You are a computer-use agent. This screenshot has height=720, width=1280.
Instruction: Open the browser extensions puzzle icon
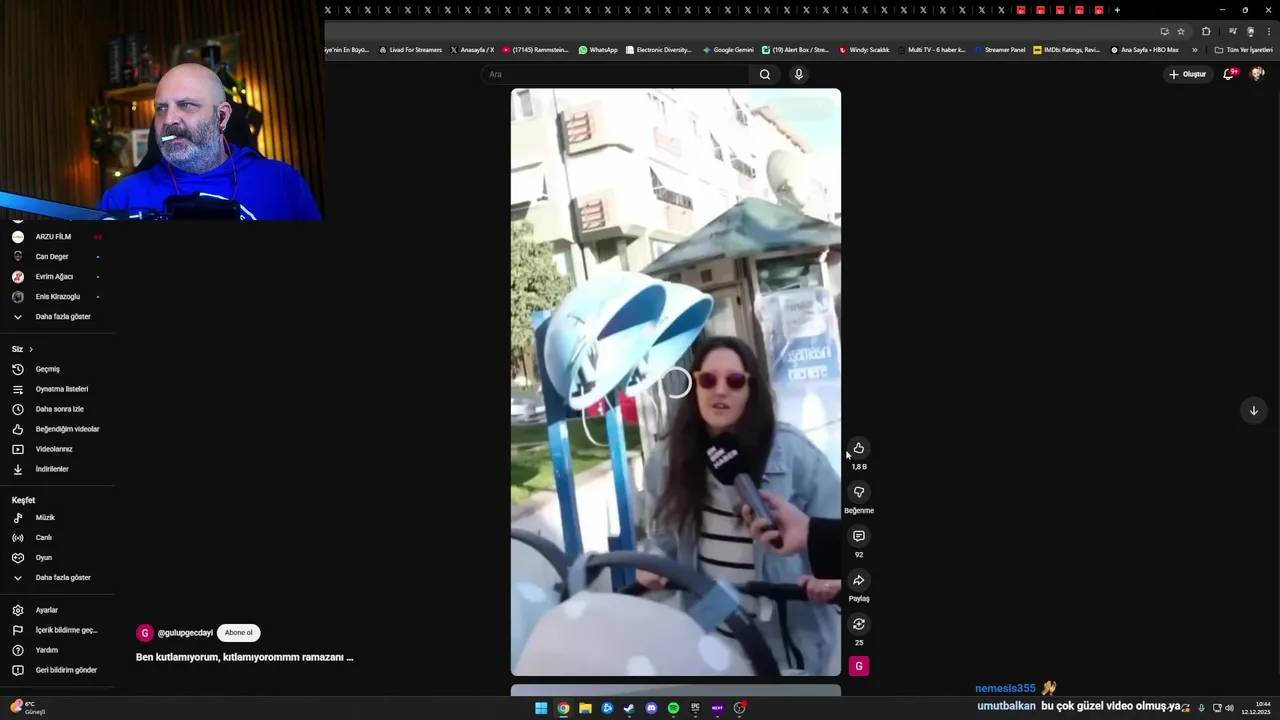(1206, 31)
